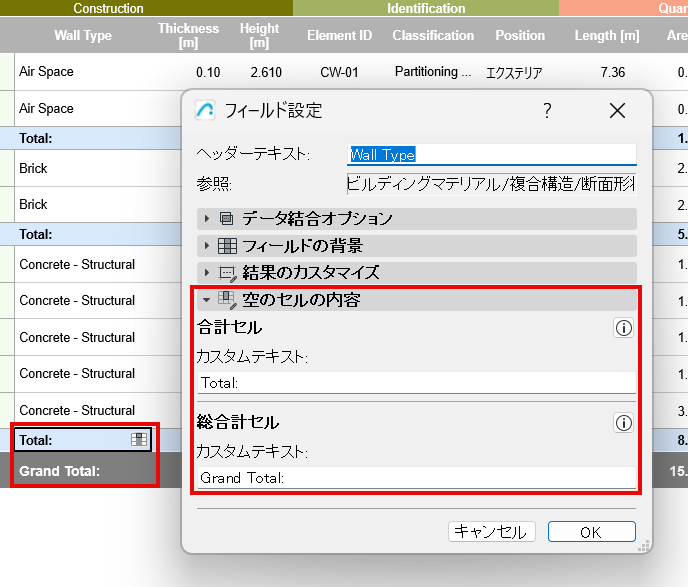
Task: Select the Length [m] column header
Action: (x=607, y=35)
